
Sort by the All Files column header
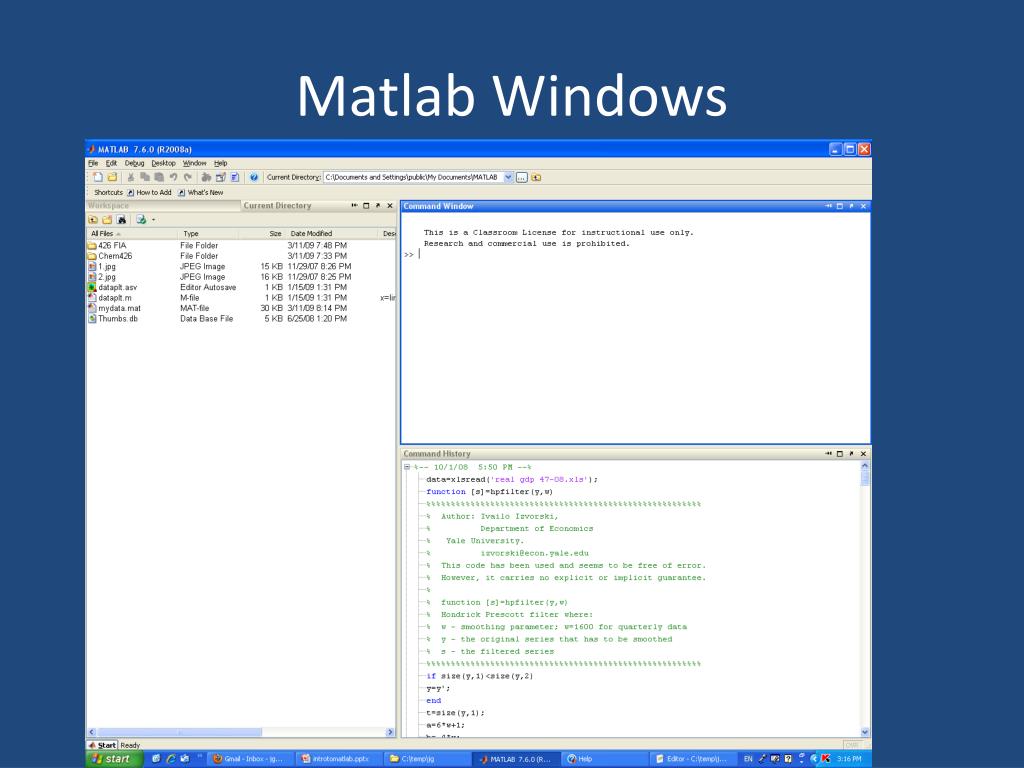(131, 234)
